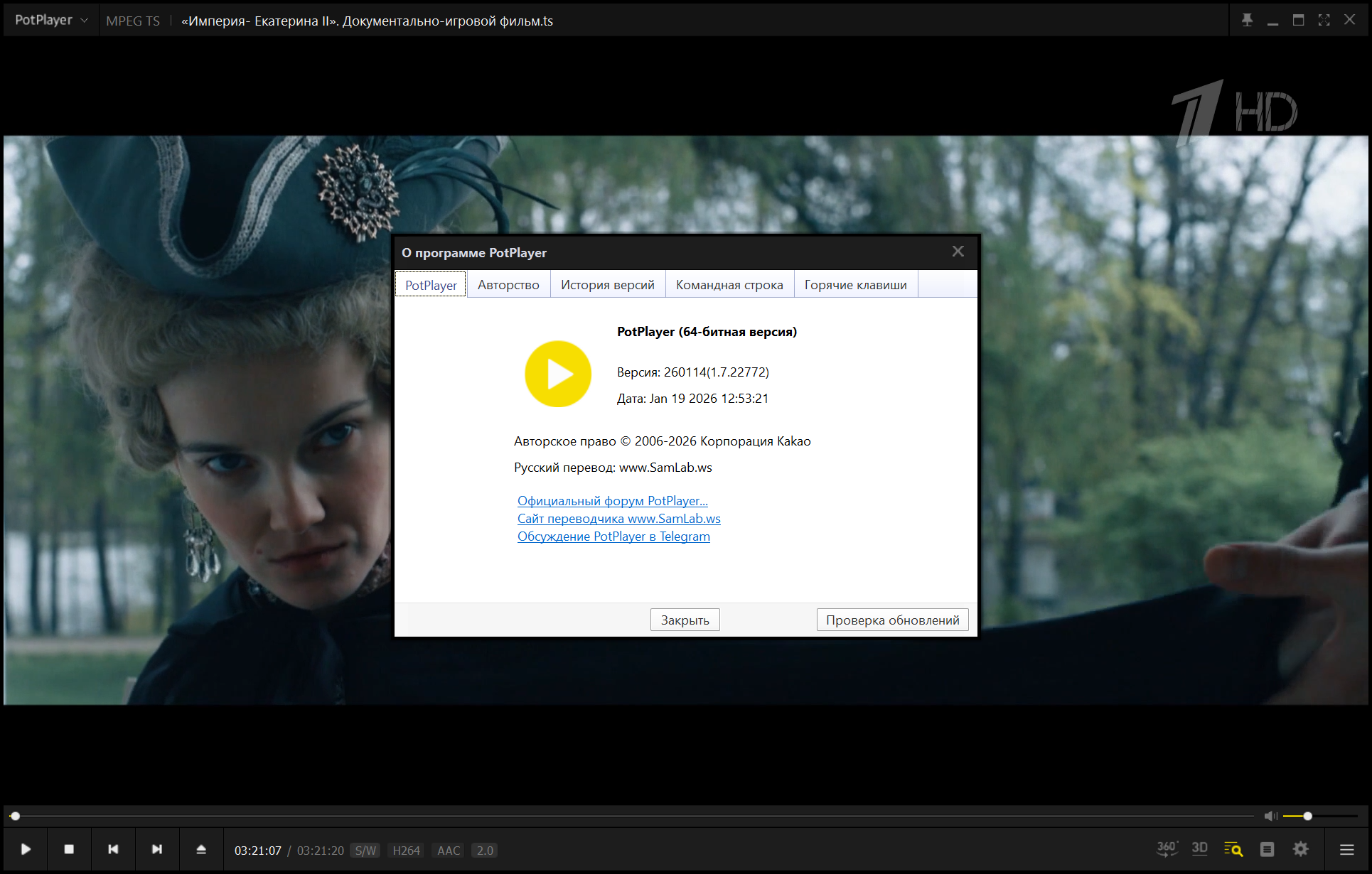Image resolution: width=1372 pixels, height=874 pixels.
Task: Jump to previous file in playlist
Action: tap(113, 849)
